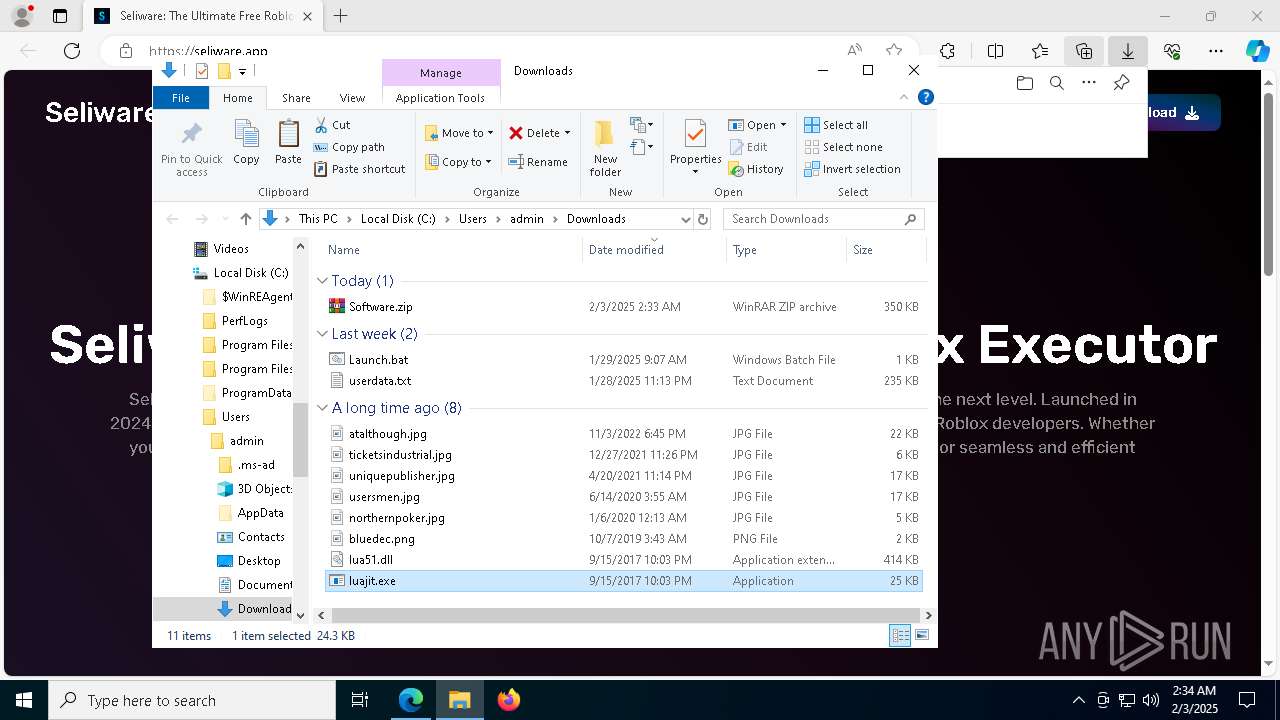Click the Copy ribbon button

(x=246, y=142)
